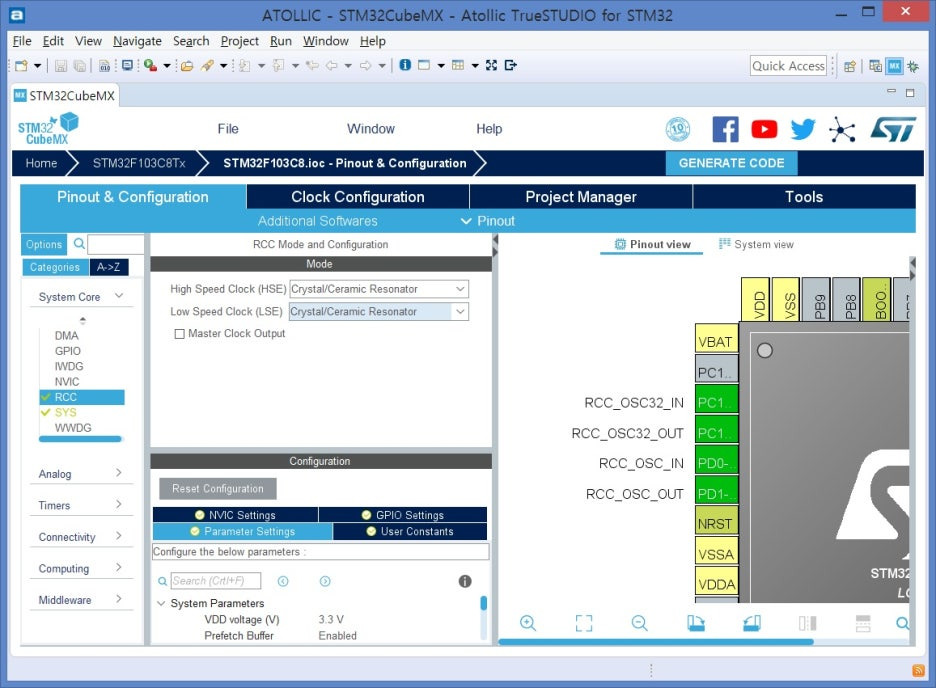Screen dimensions: 936x688
Task: Click the ST logo icon
Action: 893,129
